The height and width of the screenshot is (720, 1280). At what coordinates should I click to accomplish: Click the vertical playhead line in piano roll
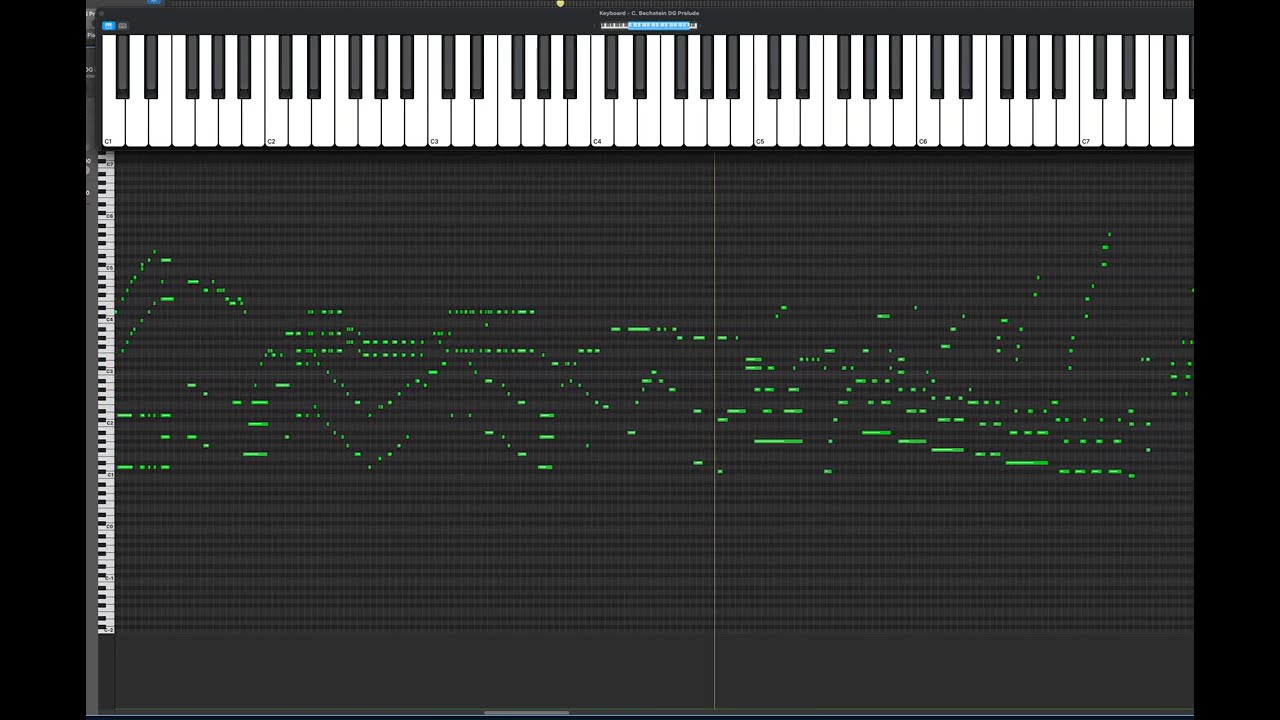714,430
